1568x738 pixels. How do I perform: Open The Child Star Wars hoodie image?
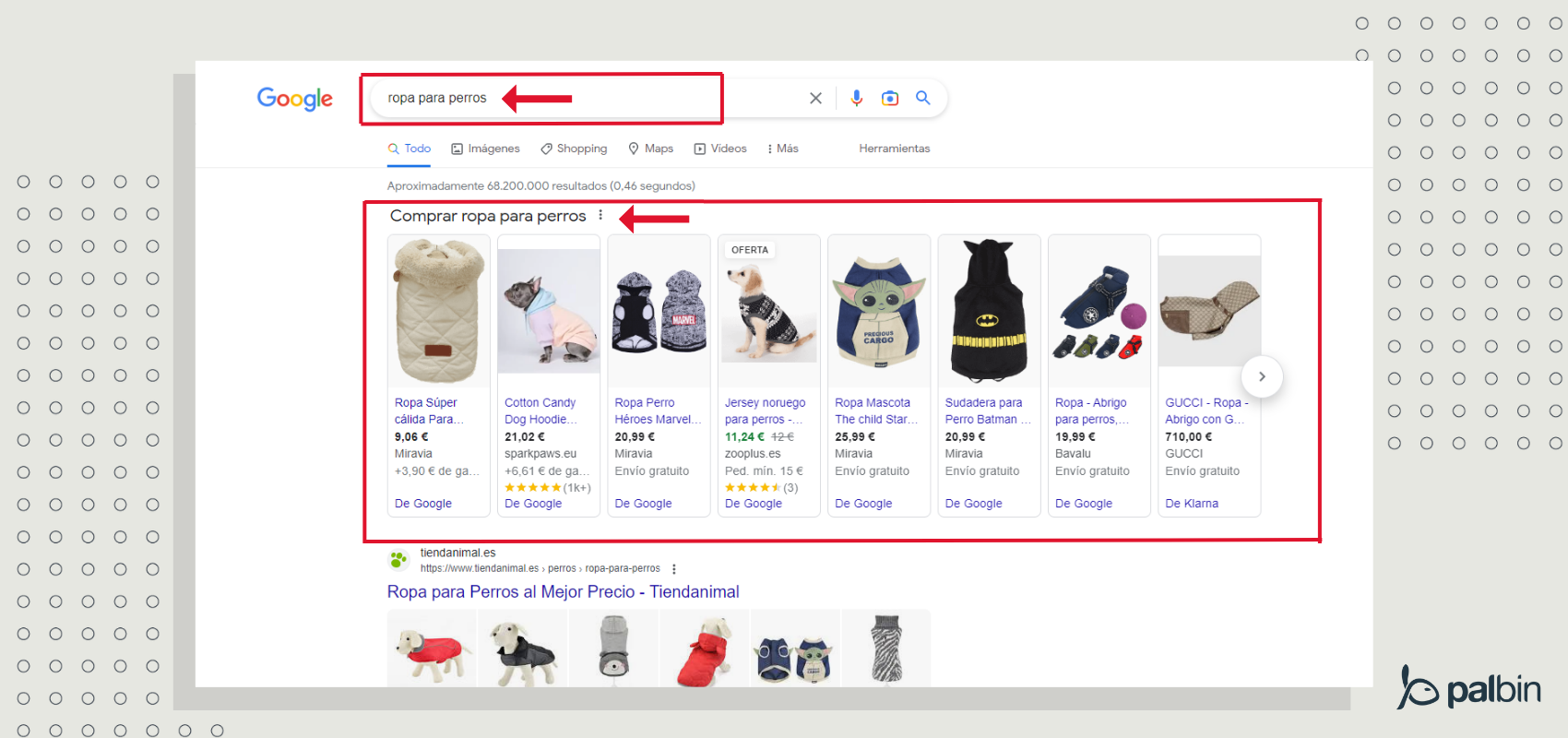(879, 311)
